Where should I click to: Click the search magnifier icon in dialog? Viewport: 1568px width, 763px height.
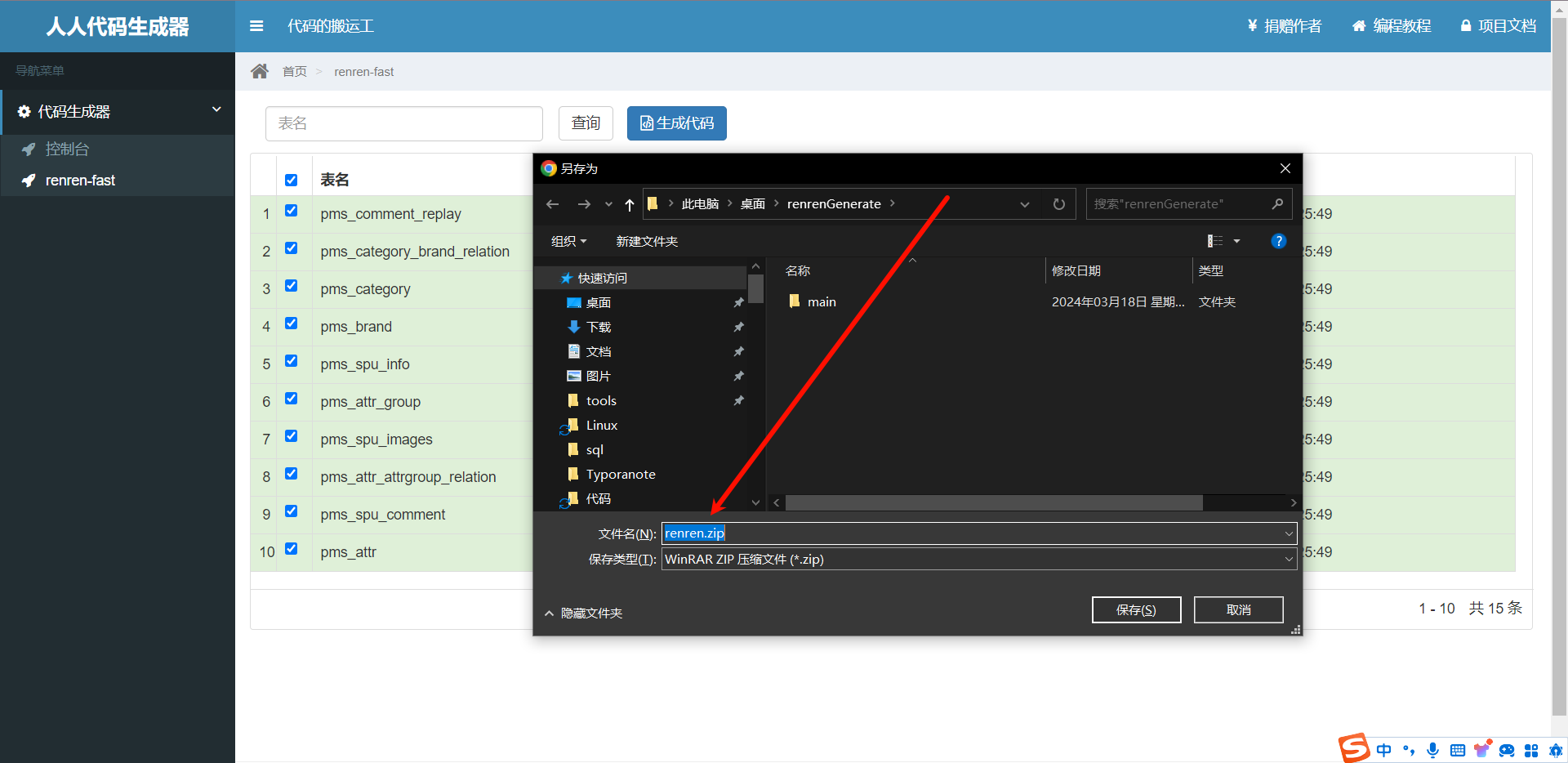coord(1277,203)
